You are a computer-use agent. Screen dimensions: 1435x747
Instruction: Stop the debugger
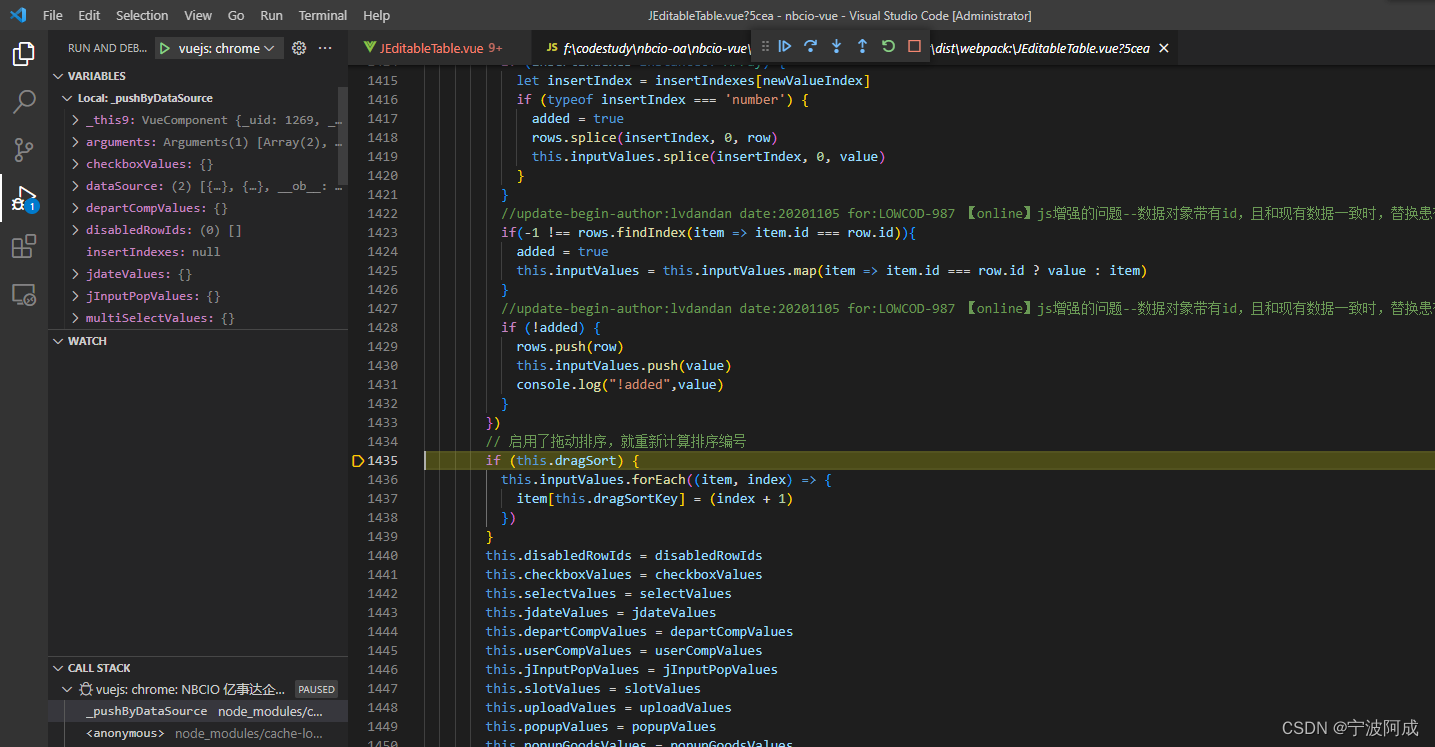click(912, 46)
